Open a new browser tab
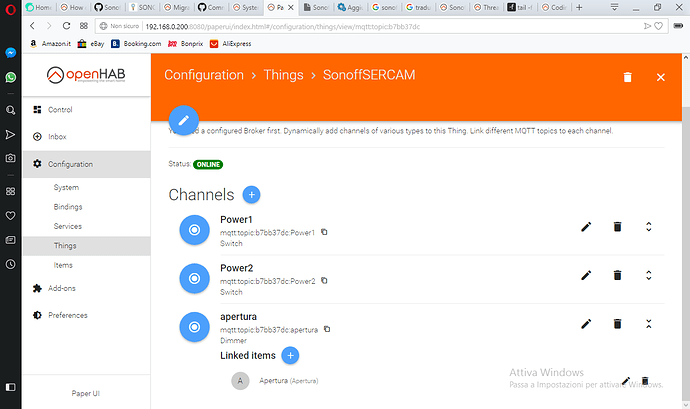Image resolution: width=690 pixels, height=409 pixels. pos(579,7)
